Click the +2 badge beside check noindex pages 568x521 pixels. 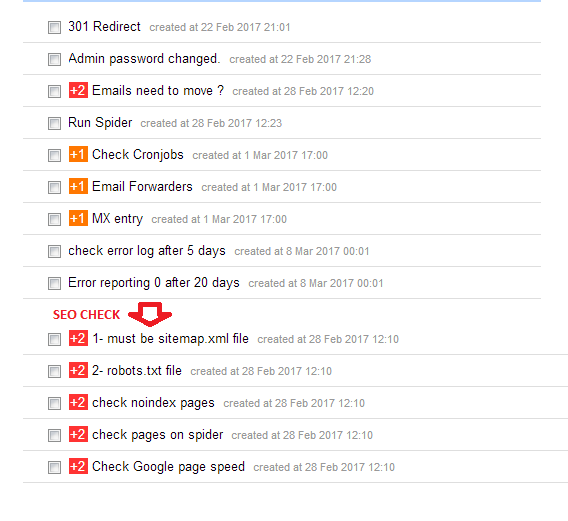point(78,402)
